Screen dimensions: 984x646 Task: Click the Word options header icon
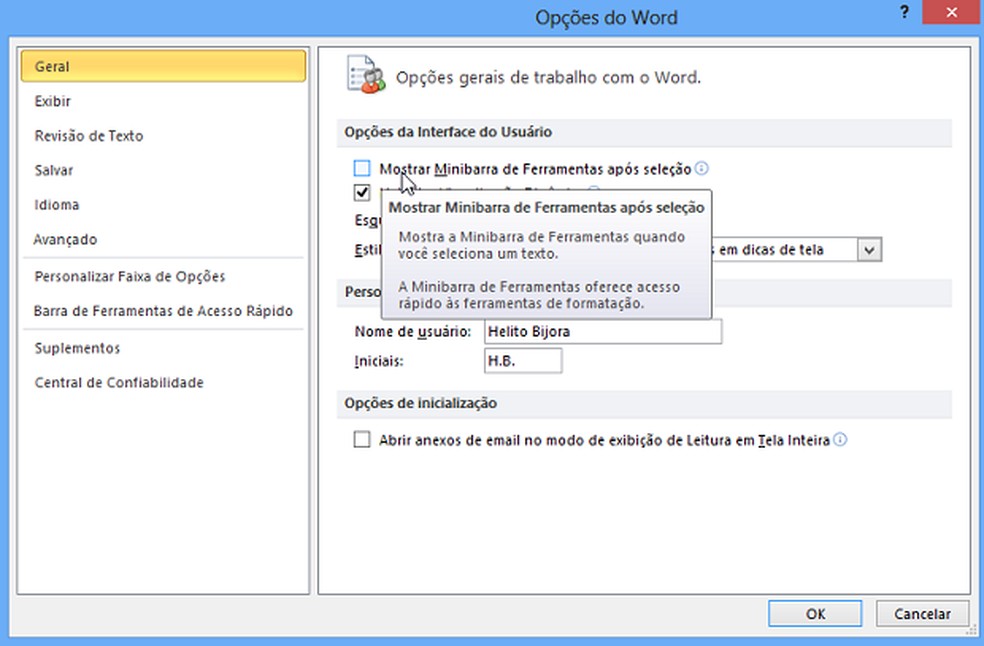pyautogui.click(x=366, y=75)
